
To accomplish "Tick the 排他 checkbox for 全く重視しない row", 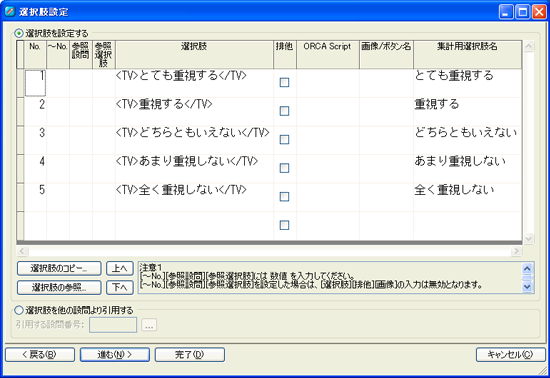I will point(284,197).
